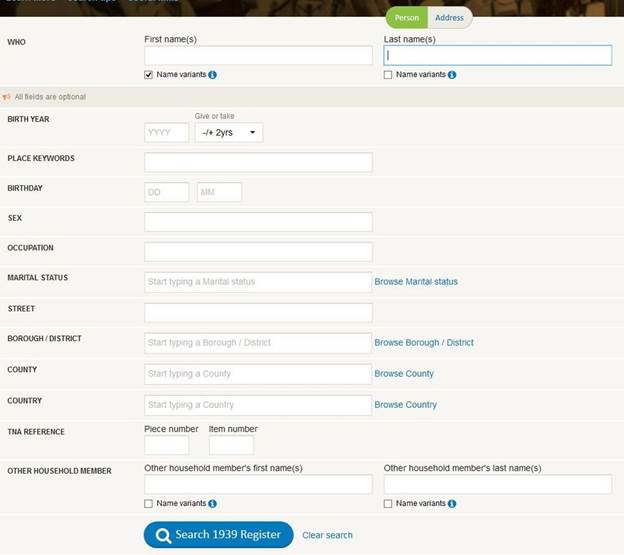624x555 pixels.
Task: Click other household member's first name field
Action: (x=258, y=484)
